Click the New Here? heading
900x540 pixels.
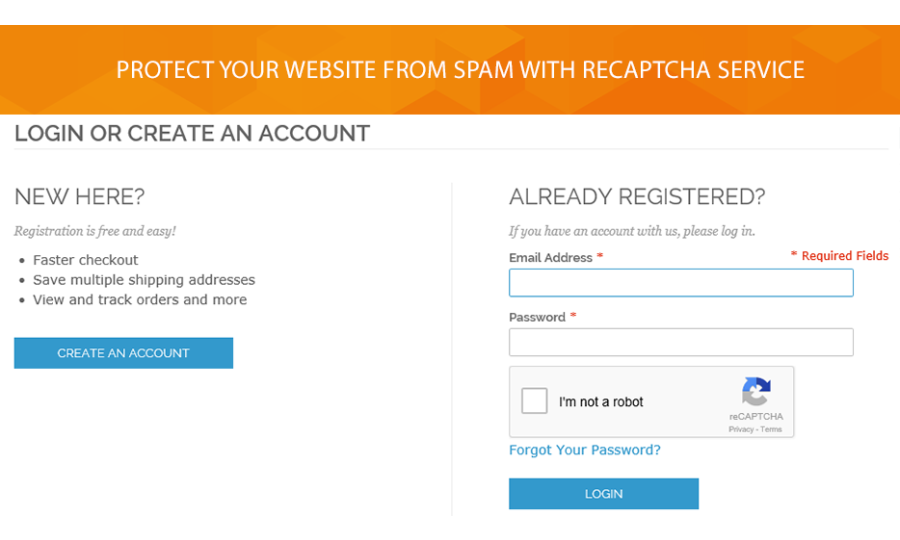click(x=79, y=196)
